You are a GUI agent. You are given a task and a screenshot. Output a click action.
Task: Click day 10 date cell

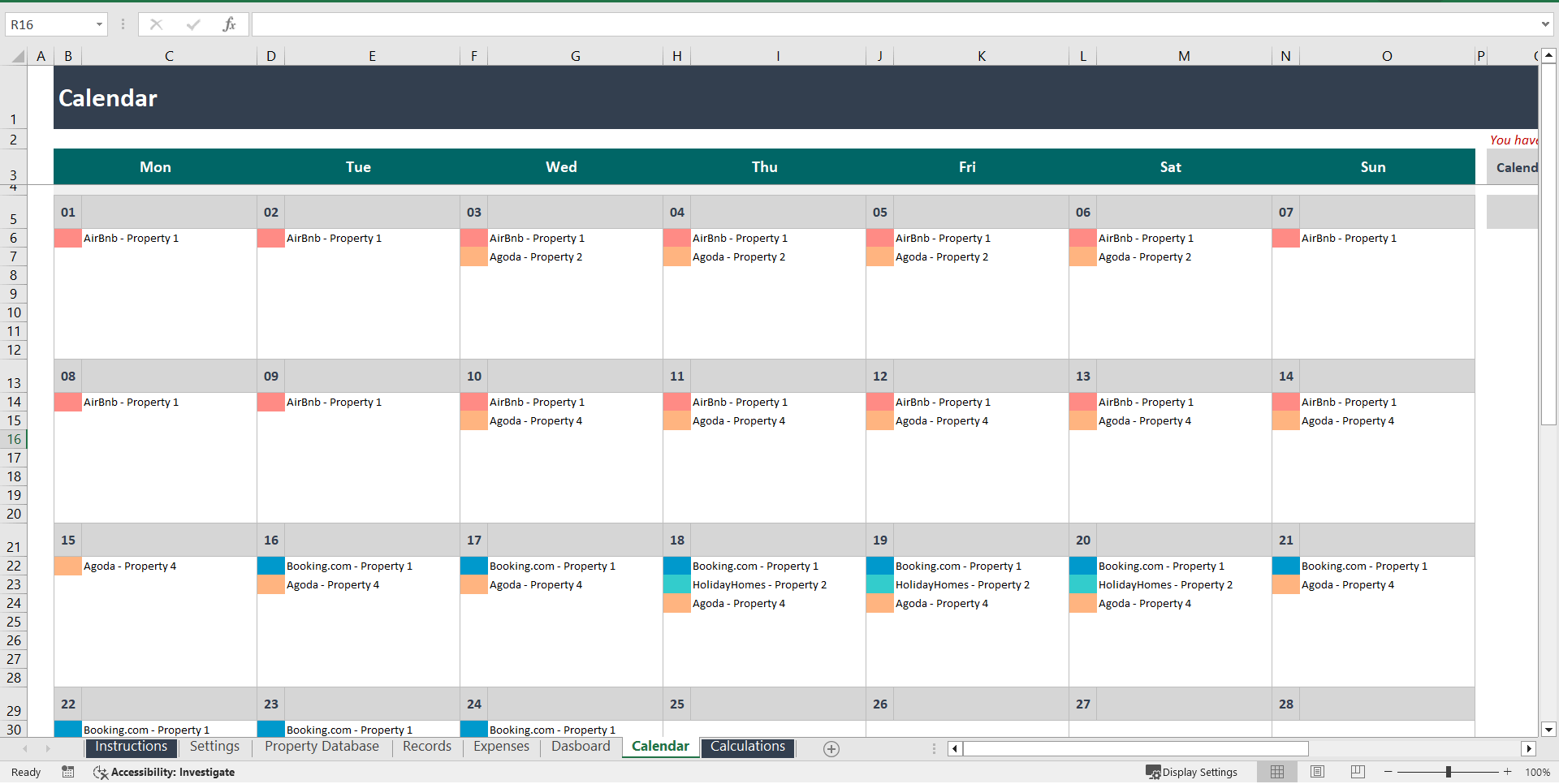pos(474,376)
